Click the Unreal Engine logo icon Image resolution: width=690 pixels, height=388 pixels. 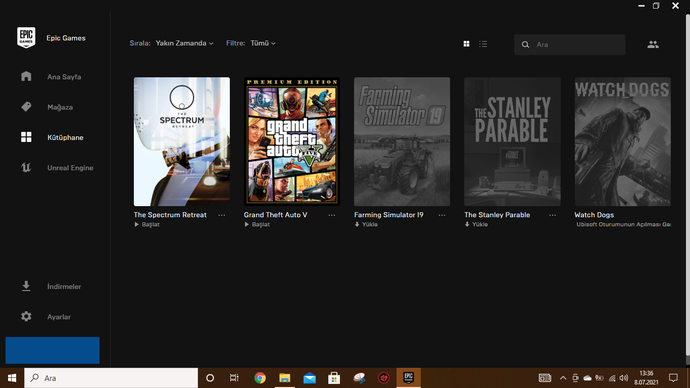click(x=26, y=167)
